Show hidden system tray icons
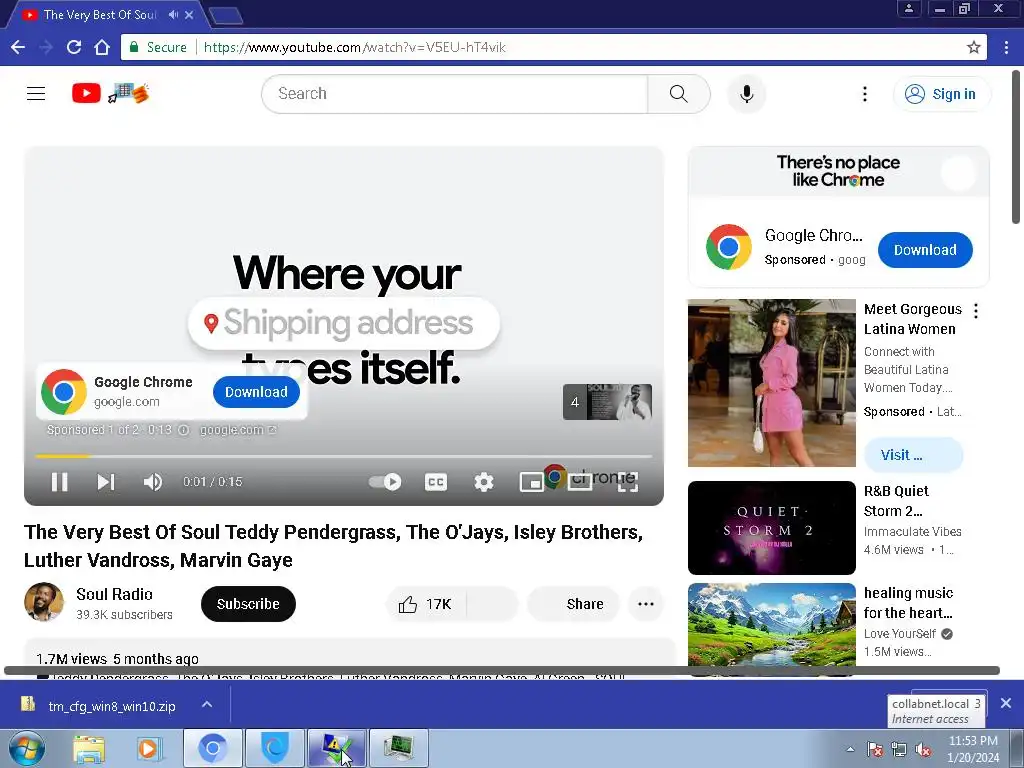The height and width of the screenshot is (768, 1024). pos(850,749)
